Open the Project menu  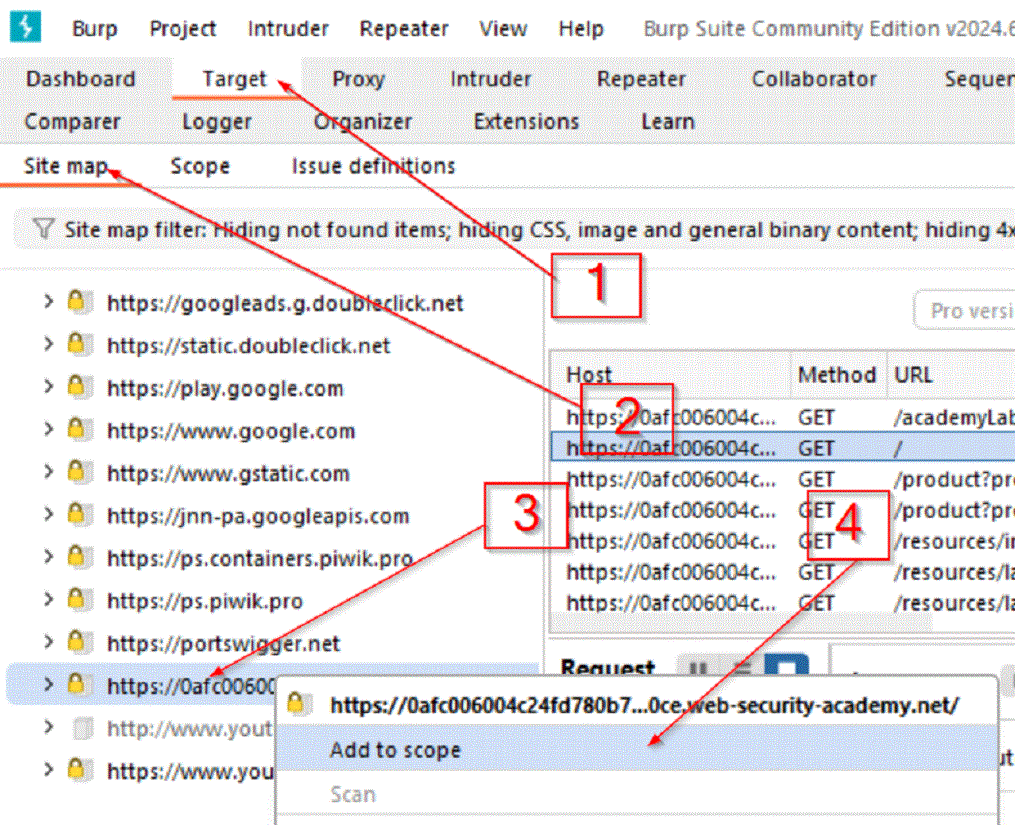click(182, 28)
